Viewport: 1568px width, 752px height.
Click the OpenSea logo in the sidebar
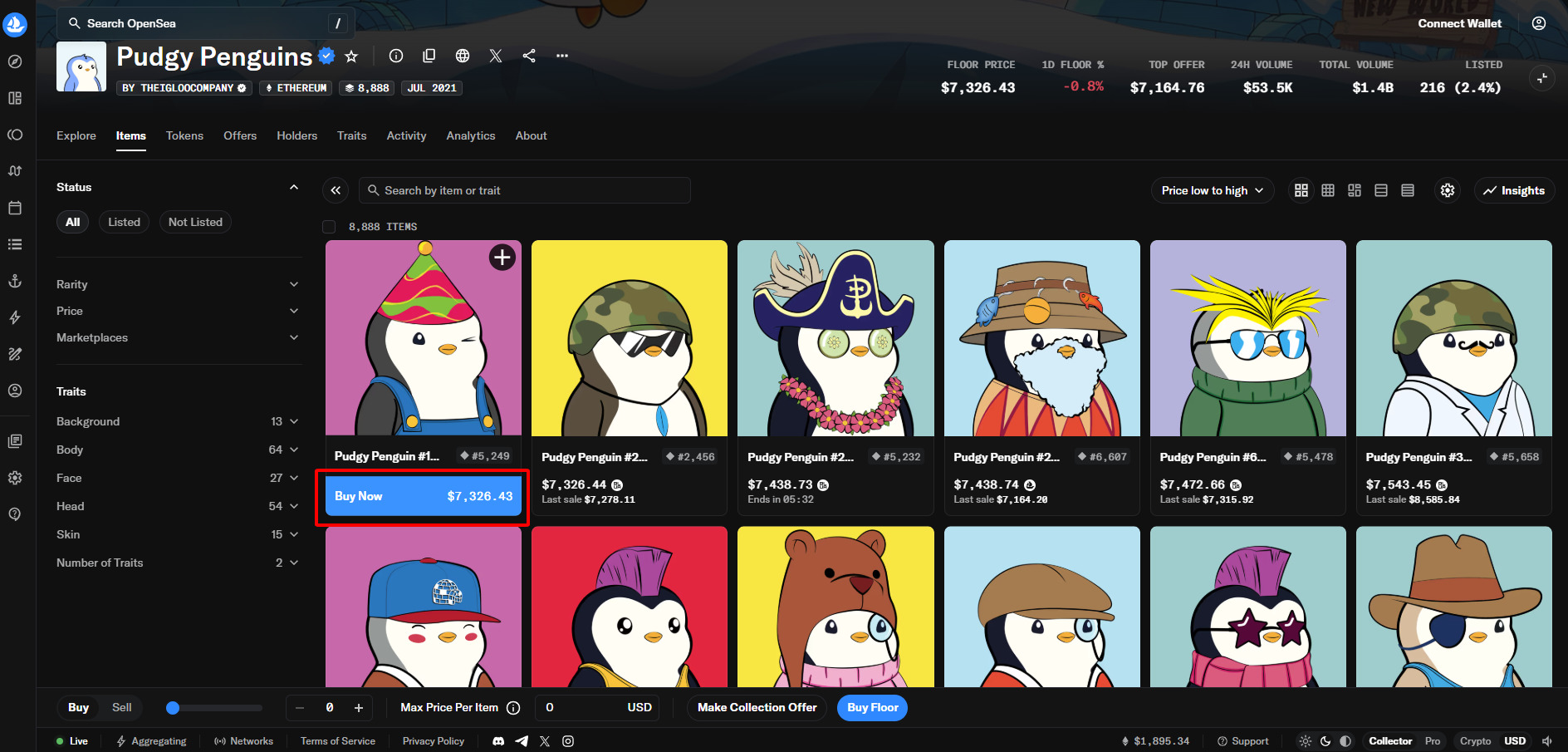(x=15, y=24)
